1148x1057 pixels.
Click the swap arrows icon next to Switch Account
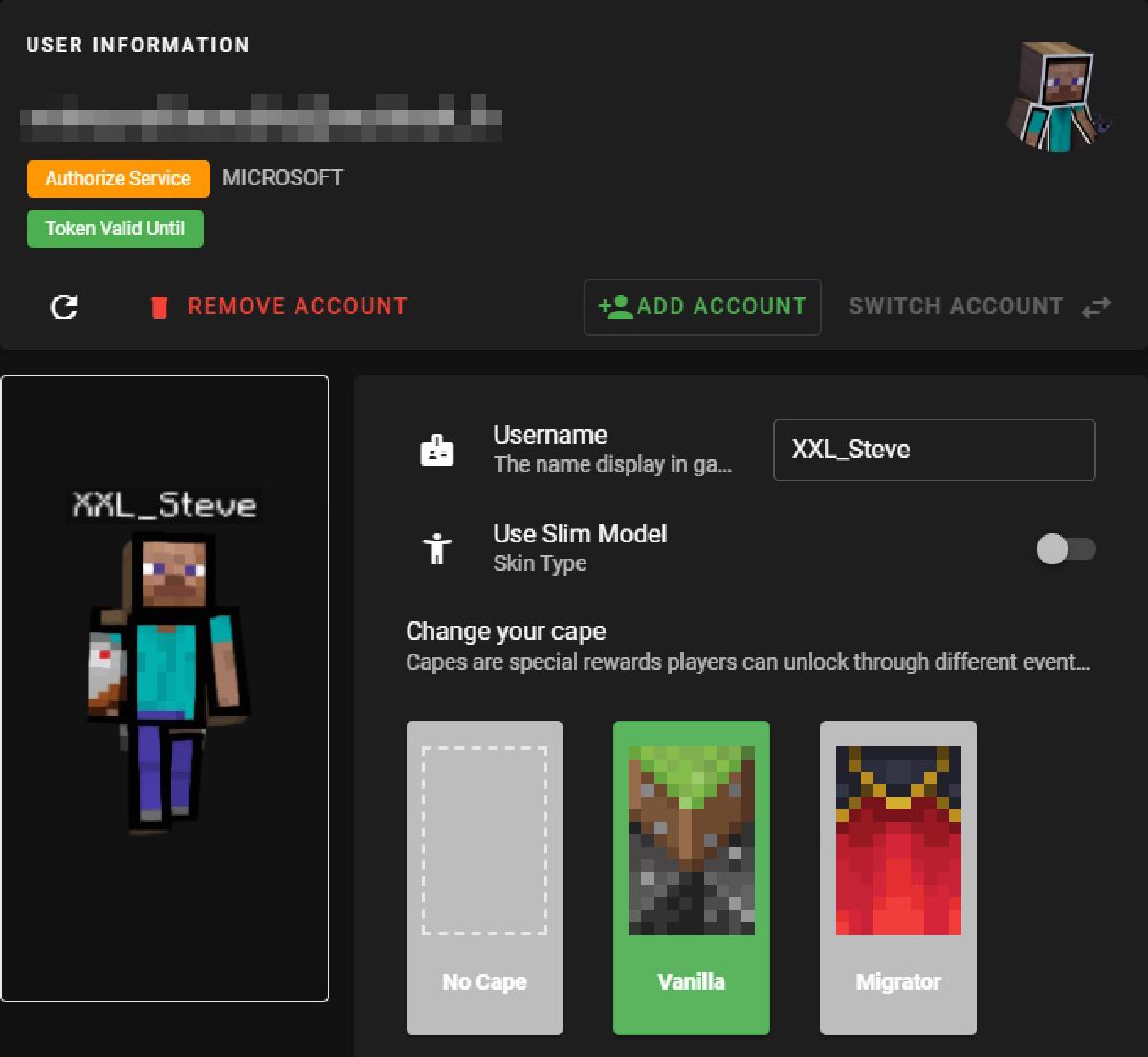(1094, 306)
